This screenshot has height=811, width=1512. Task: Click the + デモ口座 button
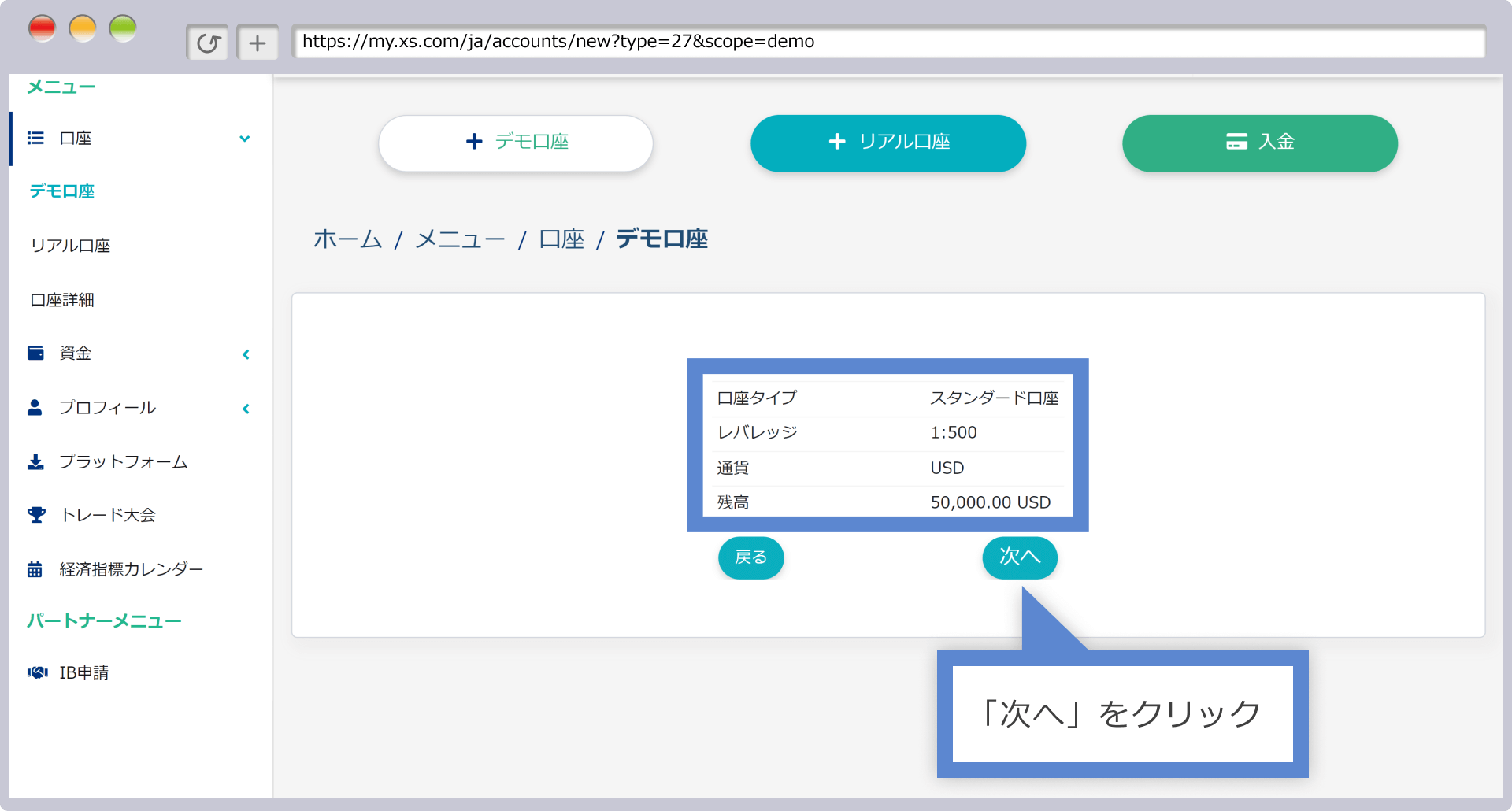pyautogui.click(x=516, y=143)
